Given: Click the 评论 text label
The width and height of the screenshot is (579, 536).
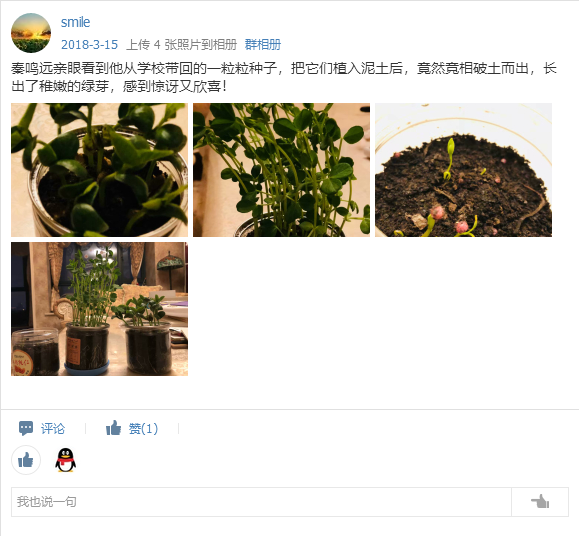Looking at the screenshot, I should point(53,429).
